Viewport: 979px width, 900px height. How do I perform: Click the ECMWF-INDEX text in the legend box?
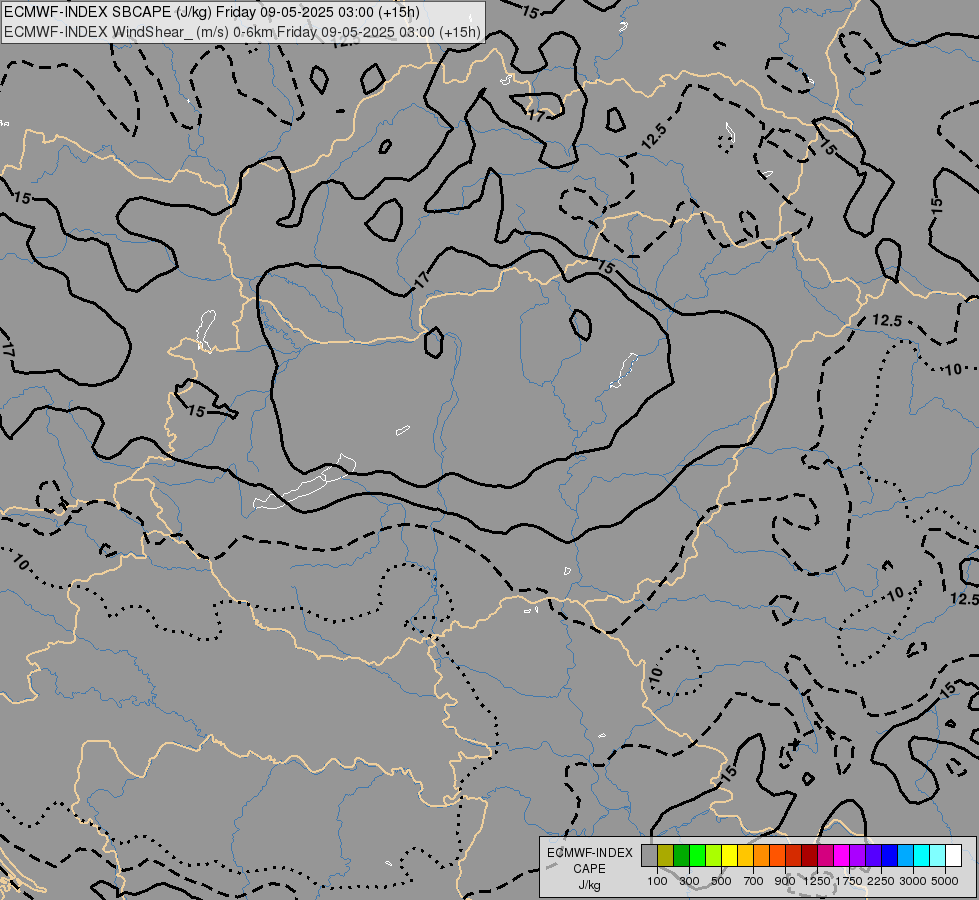click(590, 853)
